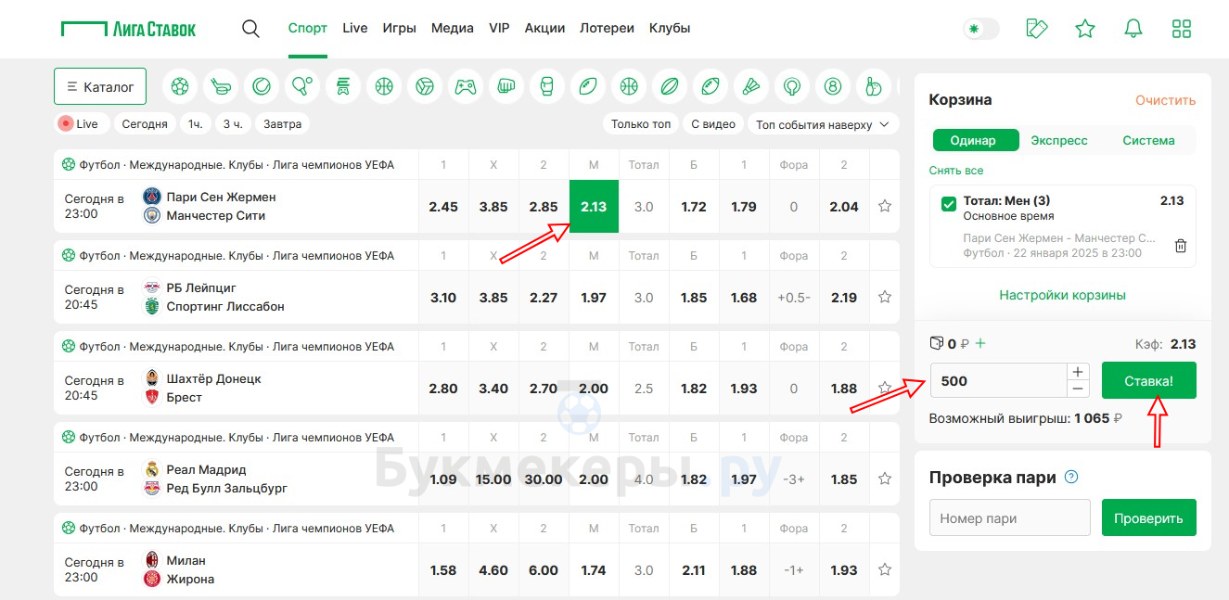Favorite the Реал Мадрид match star
The image size is (1229, 600).
click(x=884, y=479)
